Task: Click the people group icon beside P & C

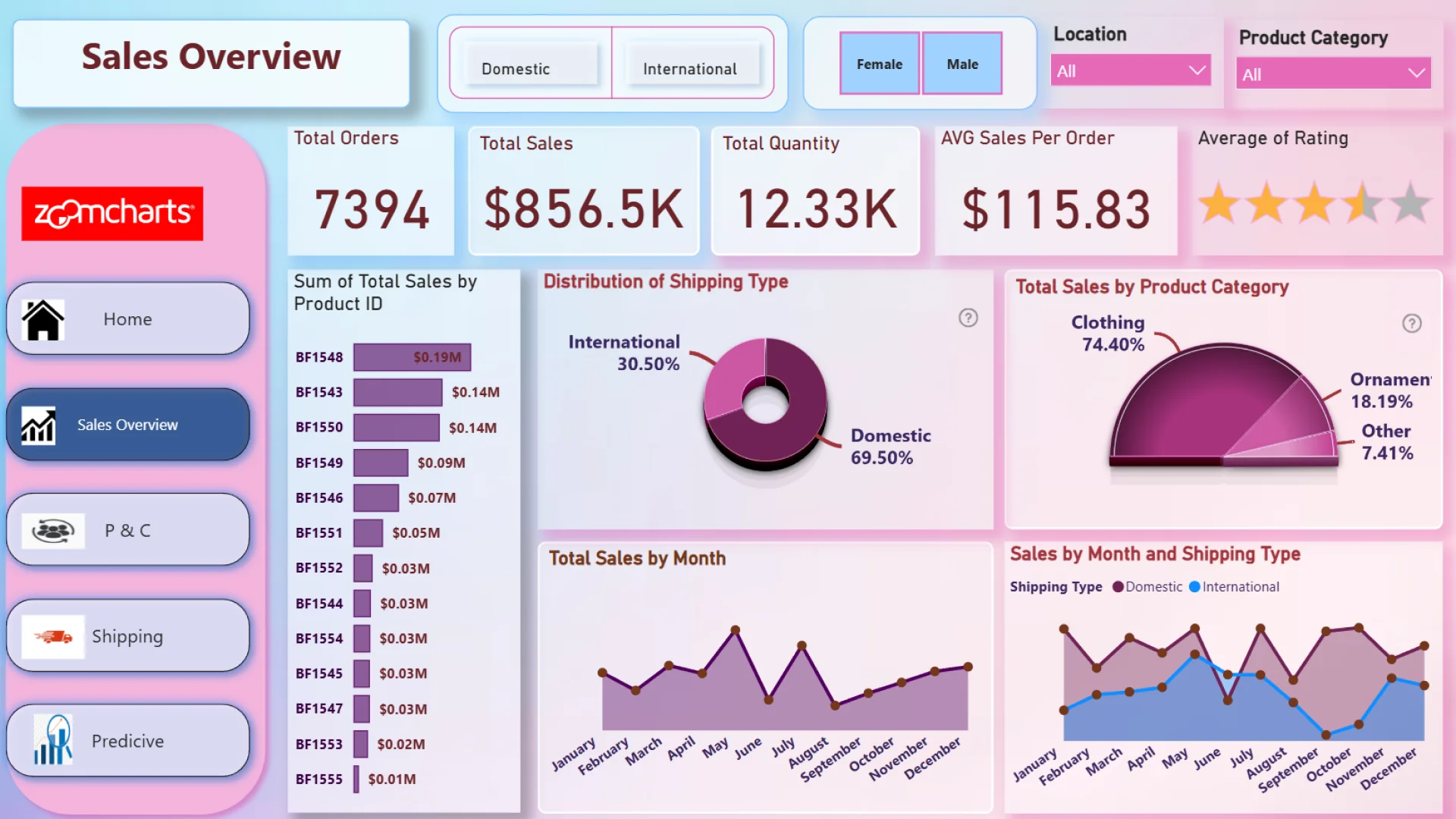Action: point(52,530)
